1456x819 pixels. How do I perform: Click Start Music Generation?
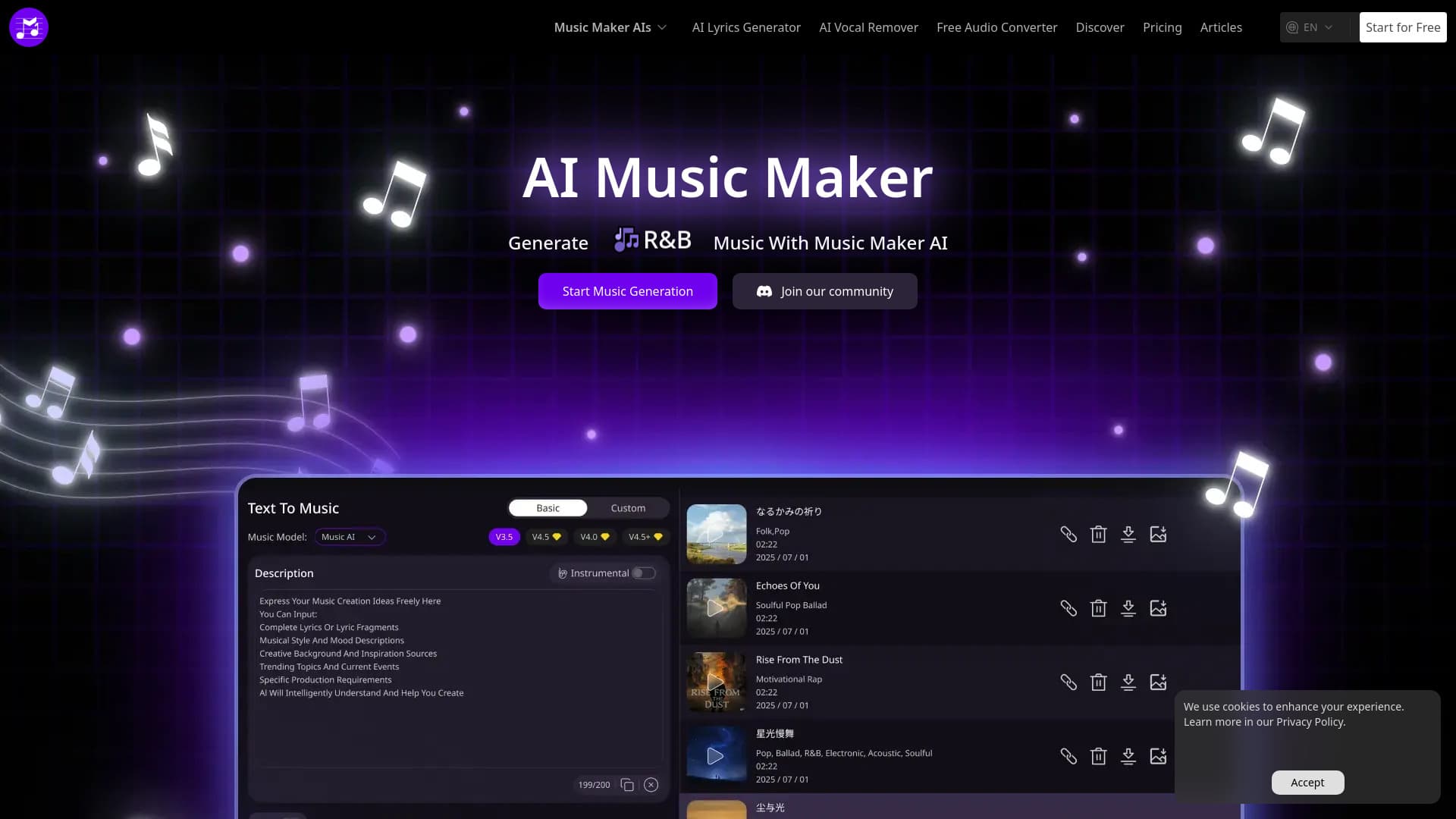(627, 290)
